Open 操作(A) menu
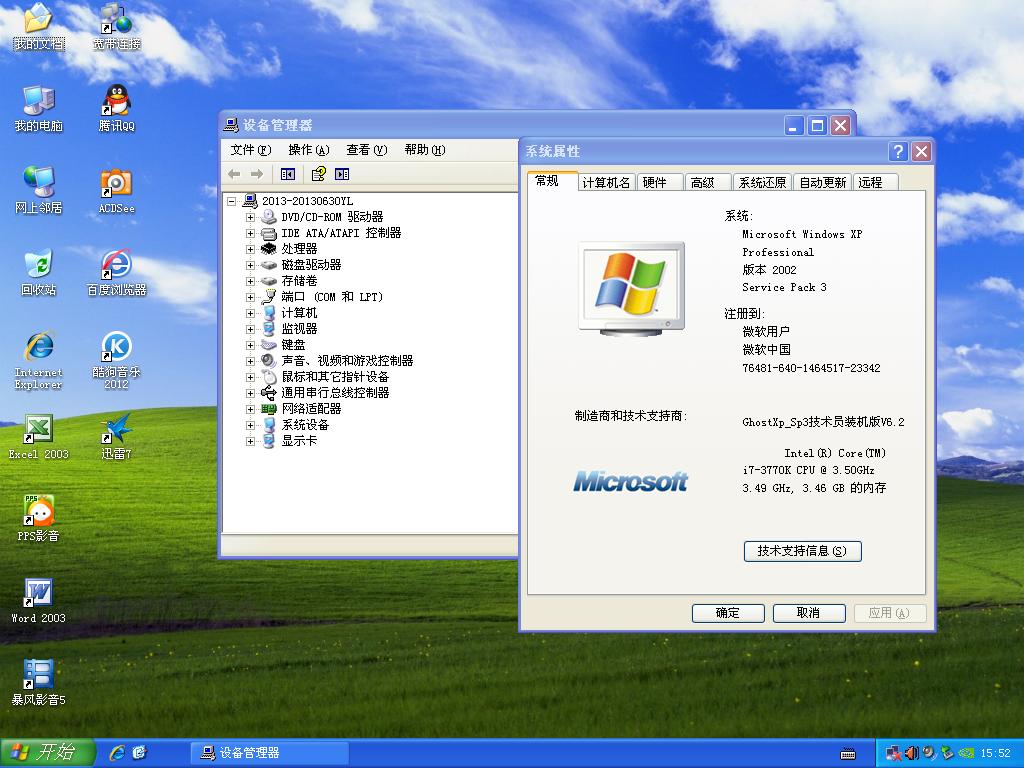The height and width of the screenshot is (768, 1024). click(x=309, y=150)
